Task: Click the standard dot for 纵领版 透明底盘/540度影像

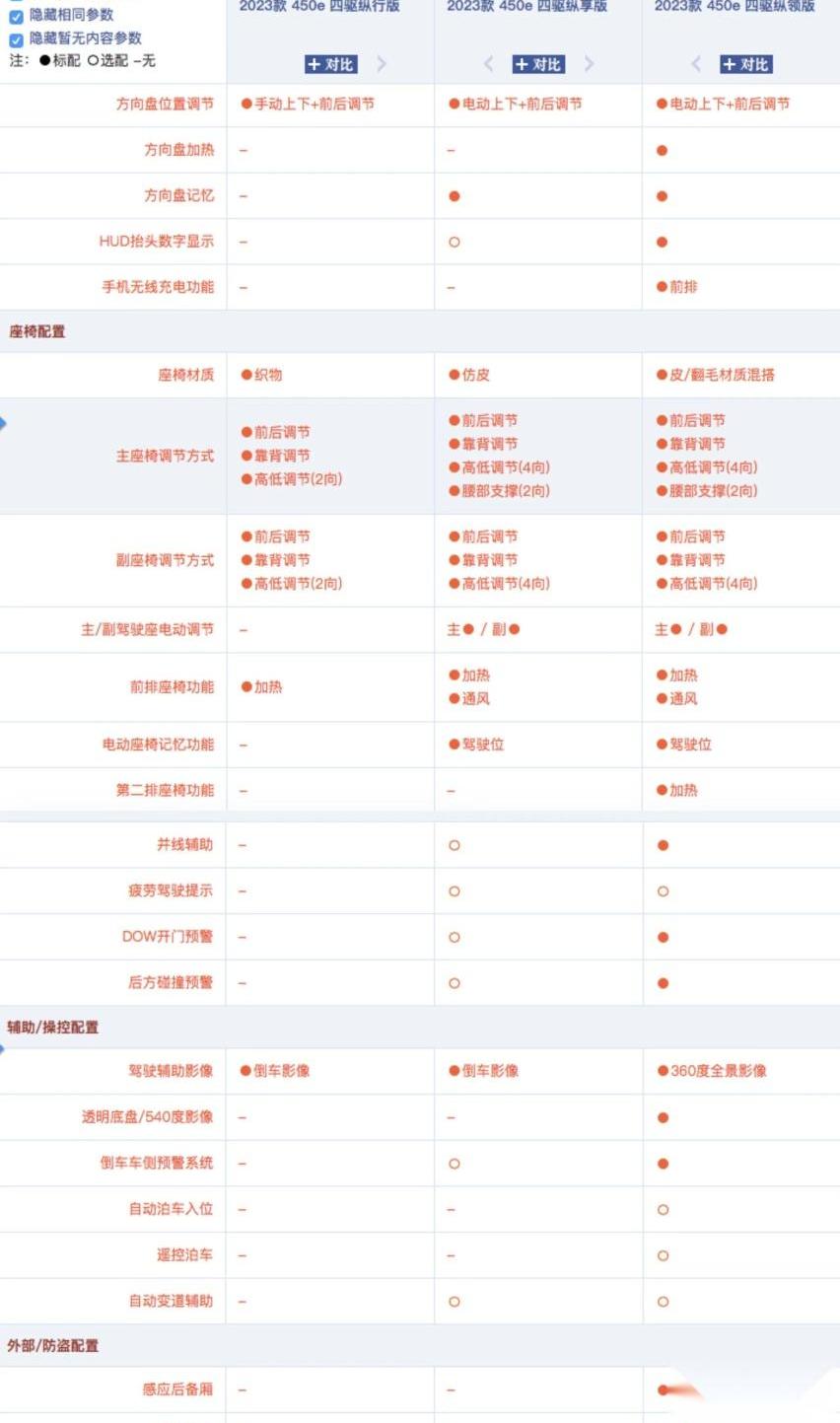Action: (663, 1118)
